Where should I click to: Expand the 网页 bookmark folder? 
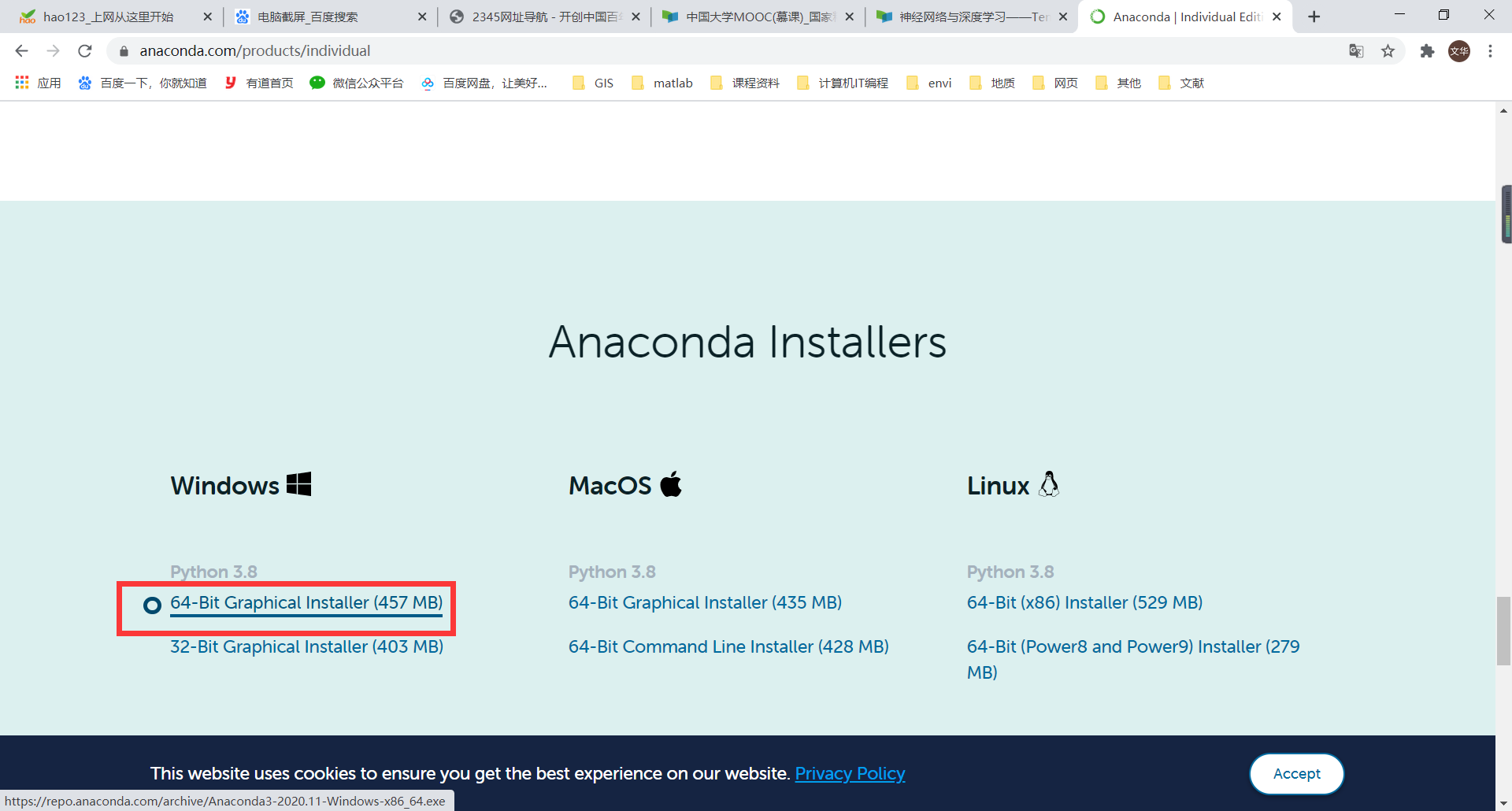tap(1055, 83)
